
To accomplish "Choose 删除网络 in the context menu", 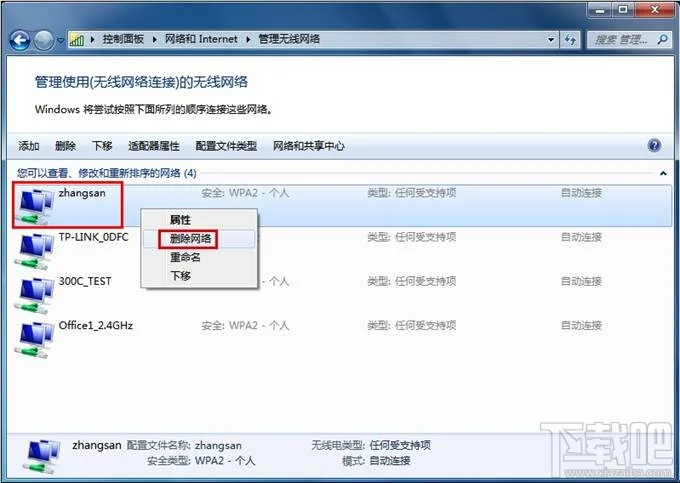I will (199, 238).
